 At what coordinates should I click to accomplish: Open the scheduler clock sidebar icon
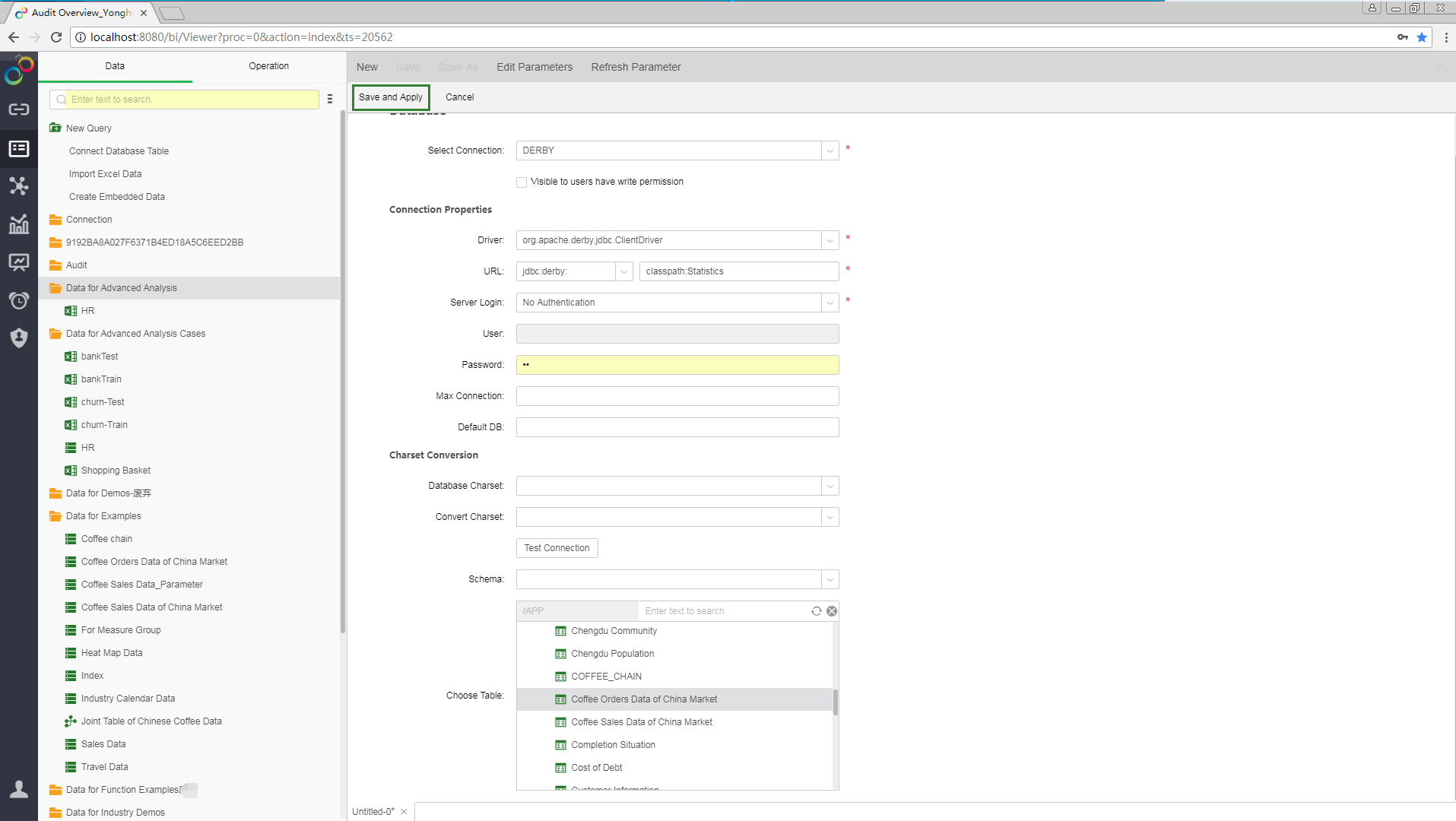point(19,300)
